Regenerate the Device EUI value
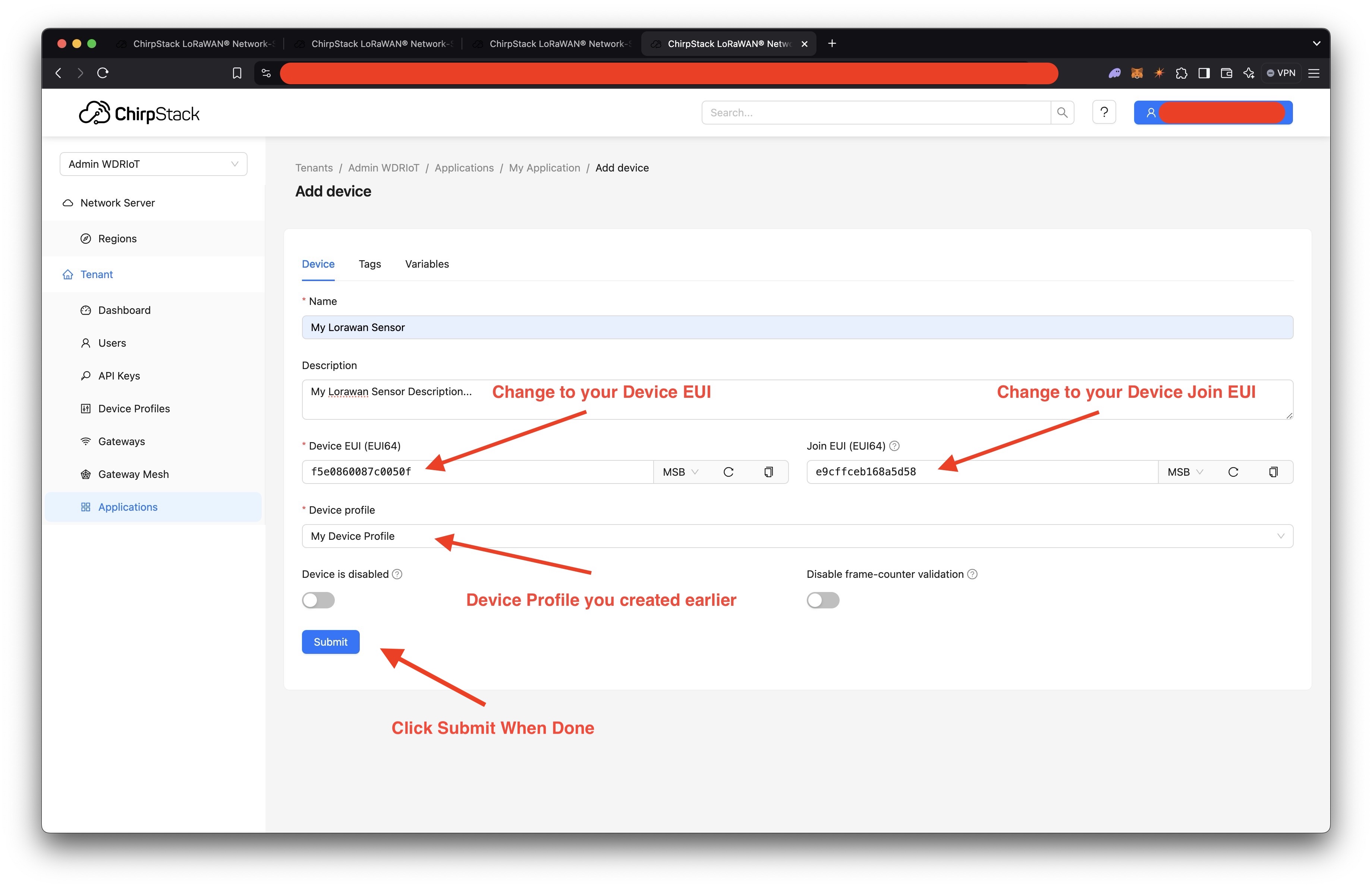 [728, 472]
